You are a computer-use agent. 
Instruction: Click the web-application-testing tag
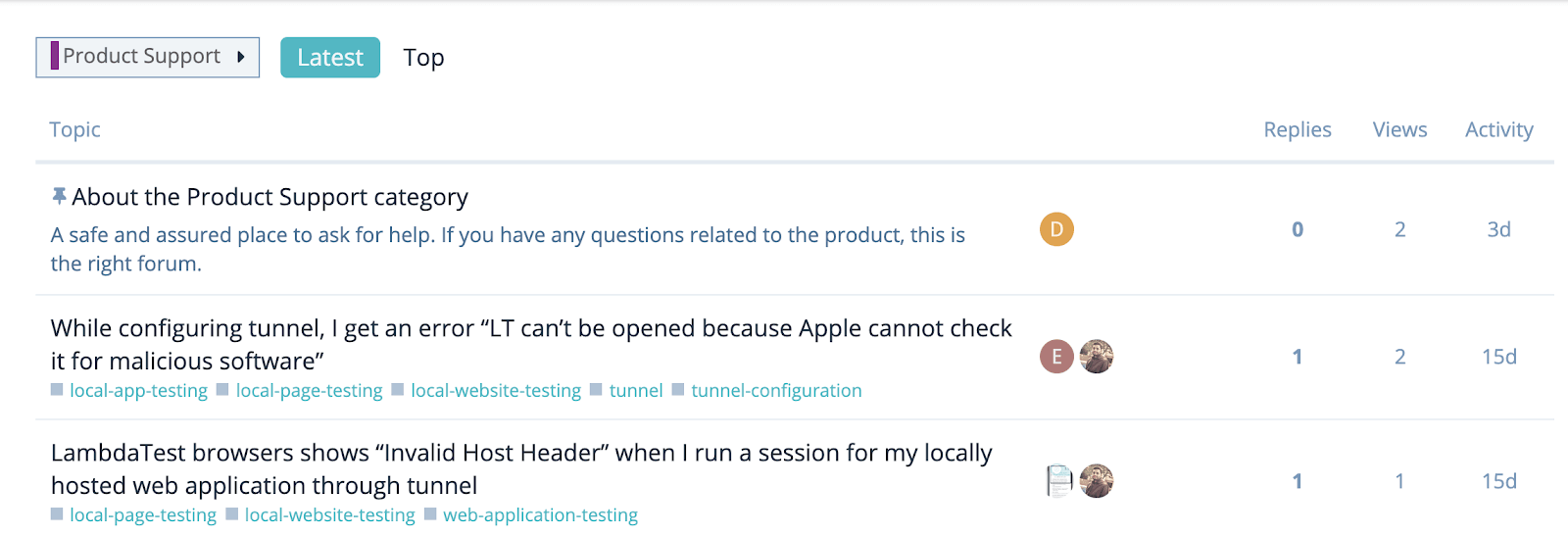pyautogui.click(x=540, y=515)
